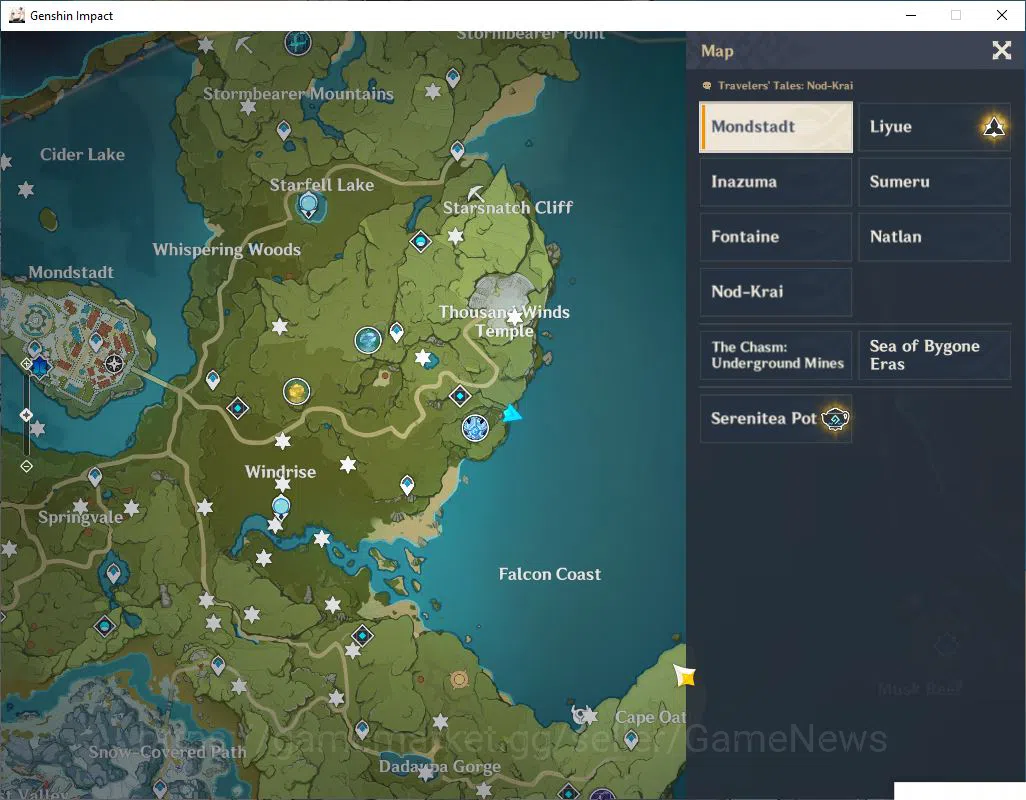Image resolution: width=1026 pixels, height=800 pixels.
Task: Open Travelers' Tales: Nod-Krai link
Action: click(x=777, y=86)
